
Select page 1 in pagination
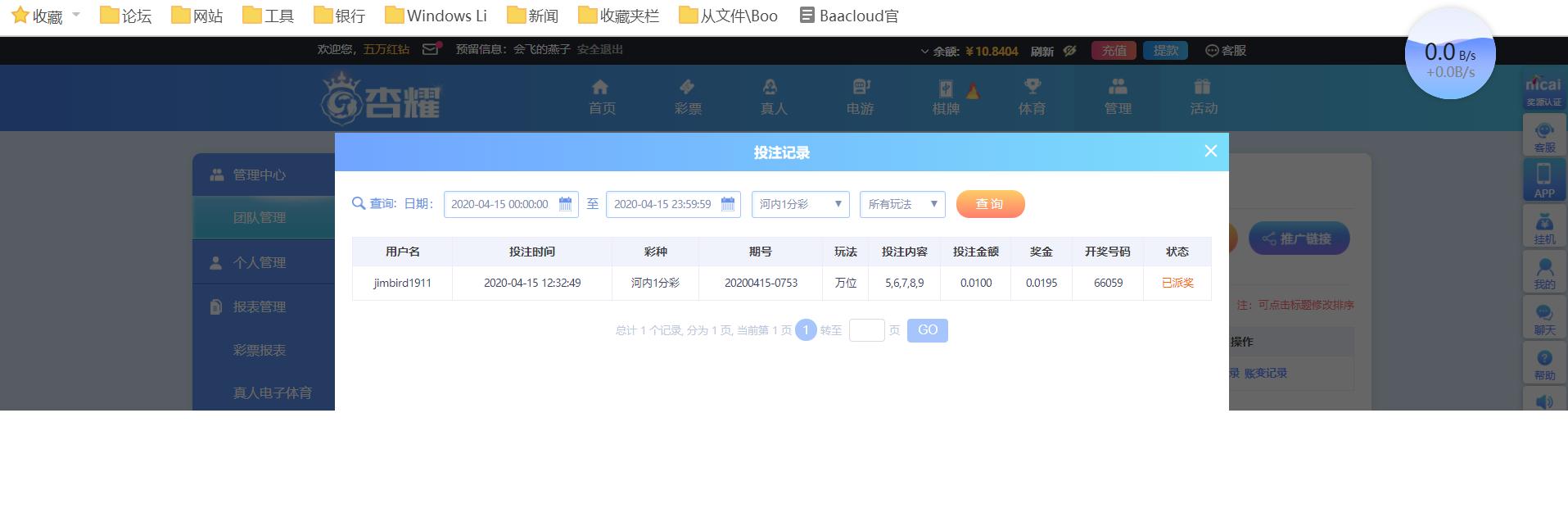[x=806, y=330]
